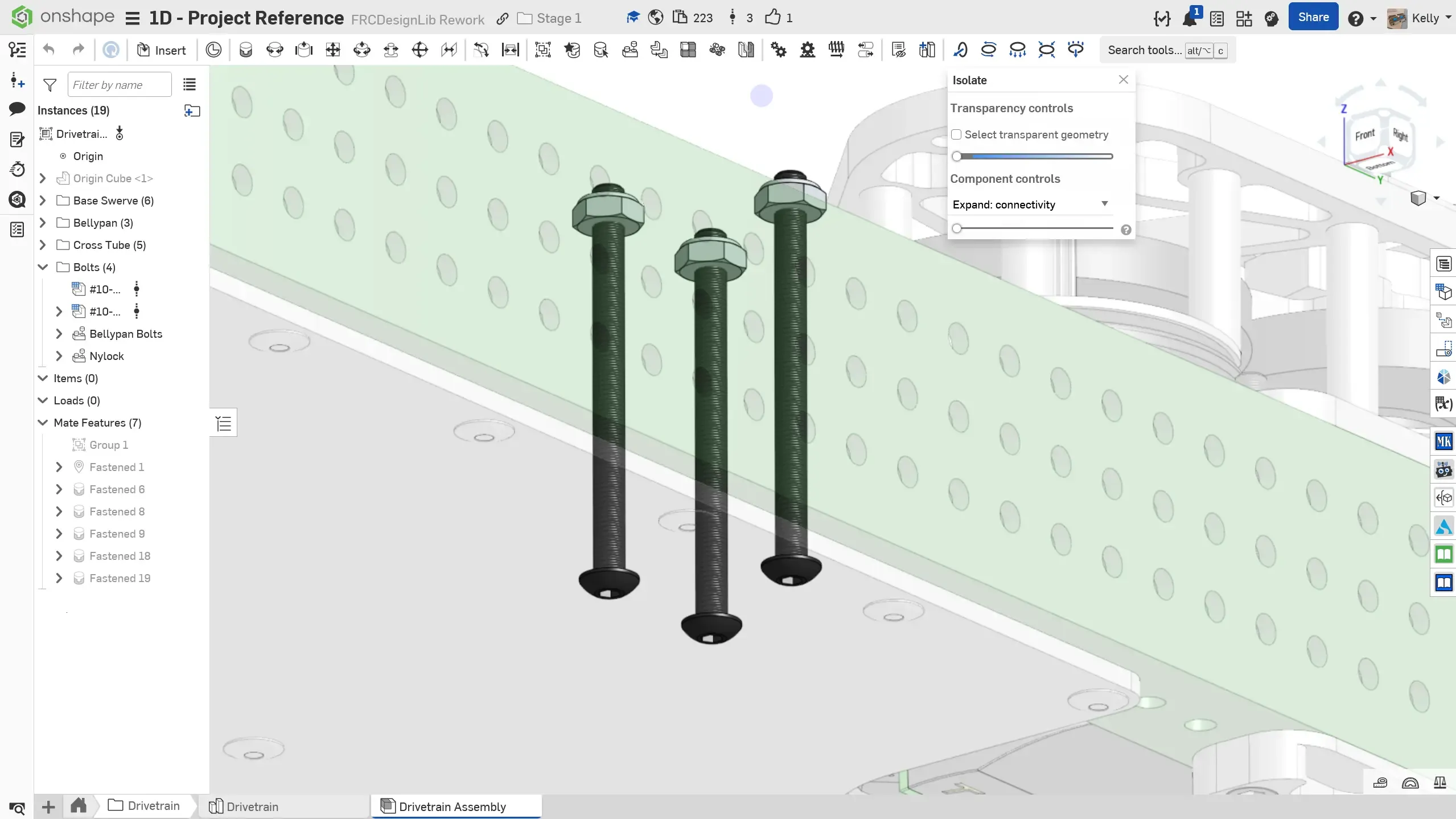Open the Kelly user account menu
Screen dimensions: 1456x819
[x=1425, y=18]
